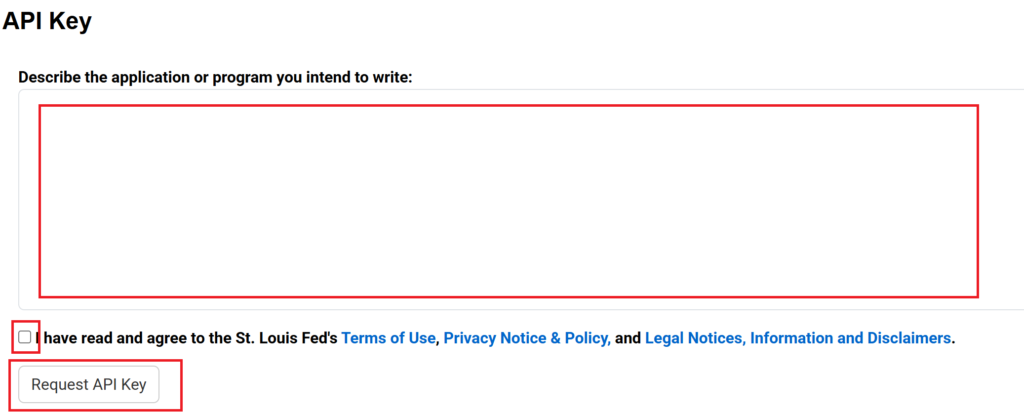Open Legal Notices, Information and Disclaimers link
This screenshot has width=1024, height=416.
tap(798, 338)
